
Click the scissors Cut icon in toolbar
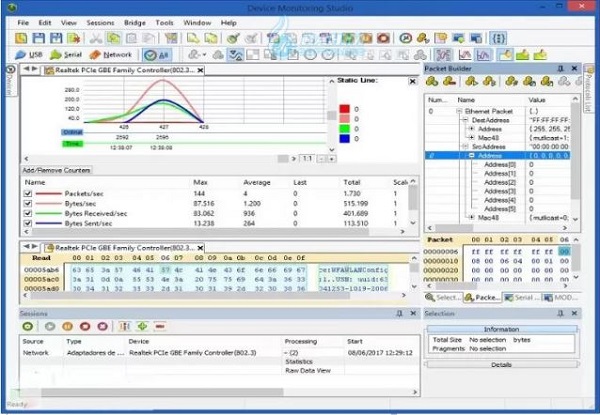click(x=96, y=38)
